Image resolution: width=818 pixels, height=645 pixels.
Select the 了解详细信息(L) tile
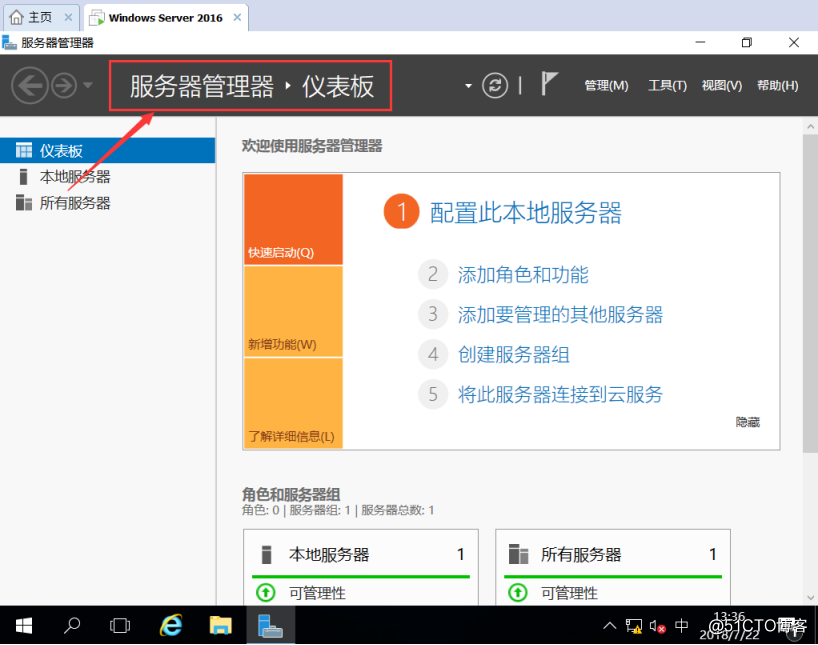pos(293,403)
